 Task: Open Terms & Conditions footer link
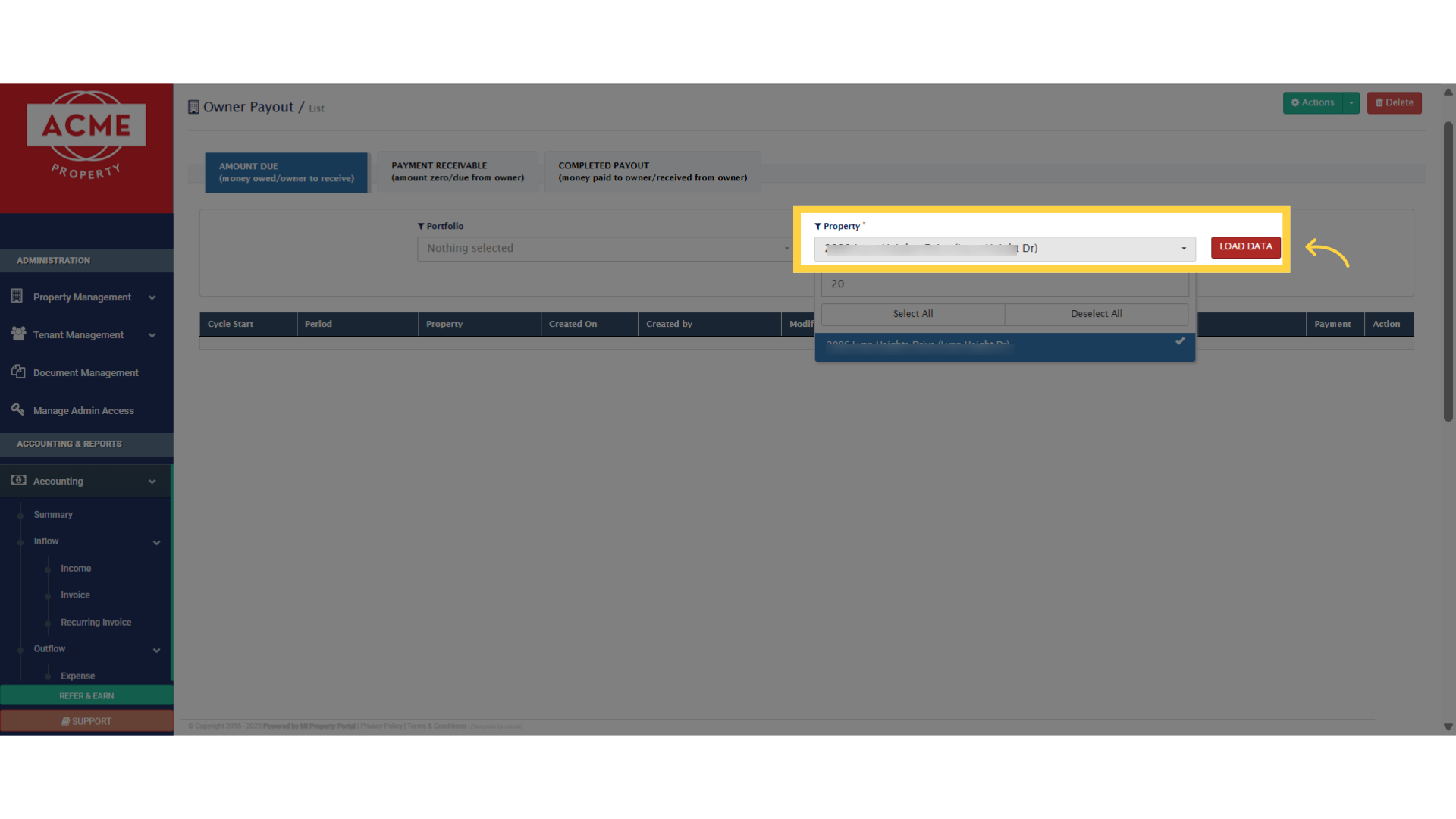click(436, 726)
